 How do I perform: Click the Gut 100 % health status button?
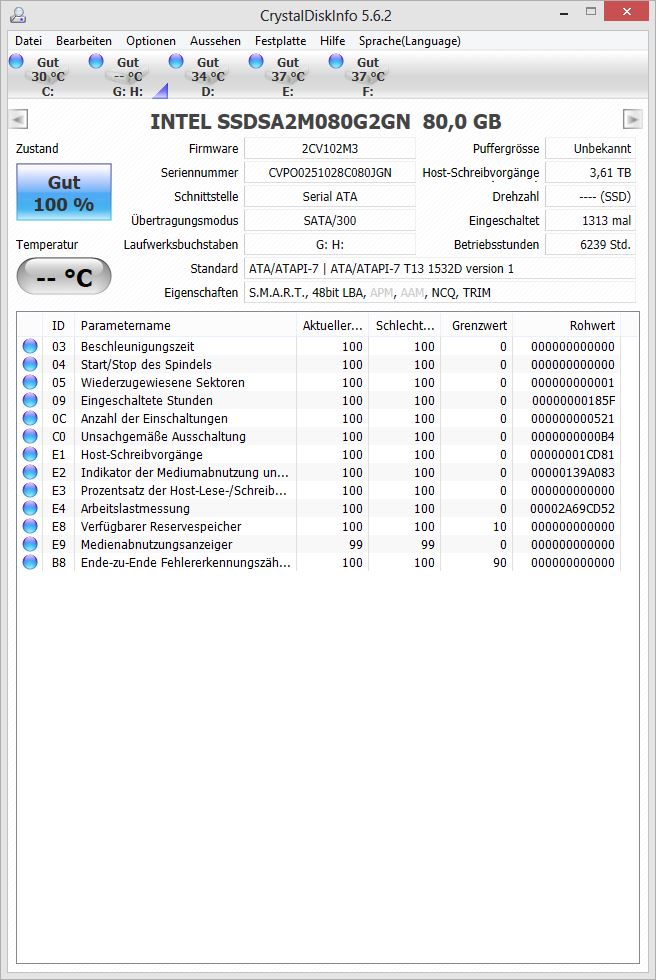[64, 192]
